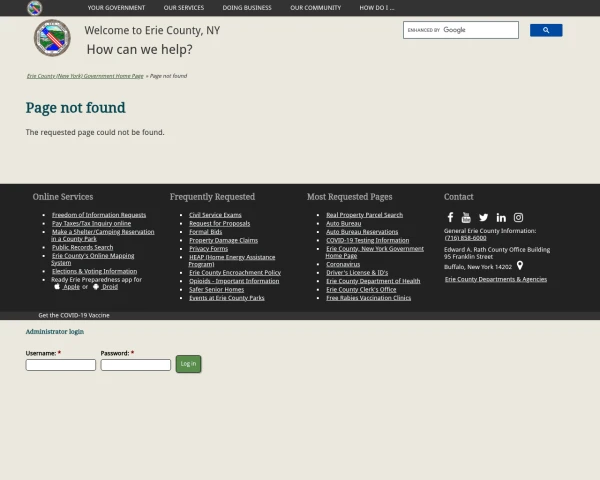Open the Instagram icon in Contact
Image resolution: width=600 pixels, height=480 pixels.
pos(518,218)
